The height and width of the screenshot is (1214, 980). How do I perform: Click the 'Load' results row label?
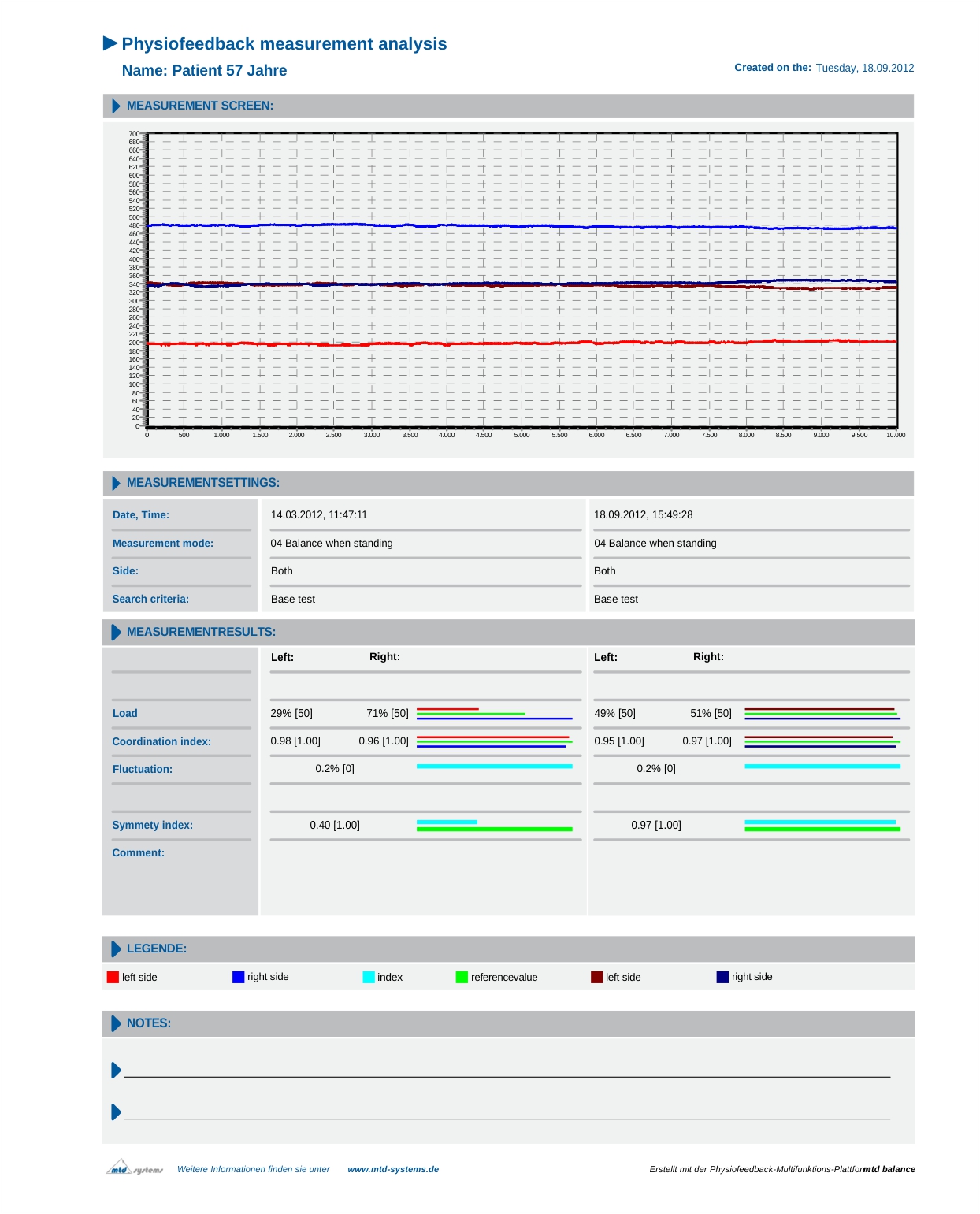coord(125,714)
